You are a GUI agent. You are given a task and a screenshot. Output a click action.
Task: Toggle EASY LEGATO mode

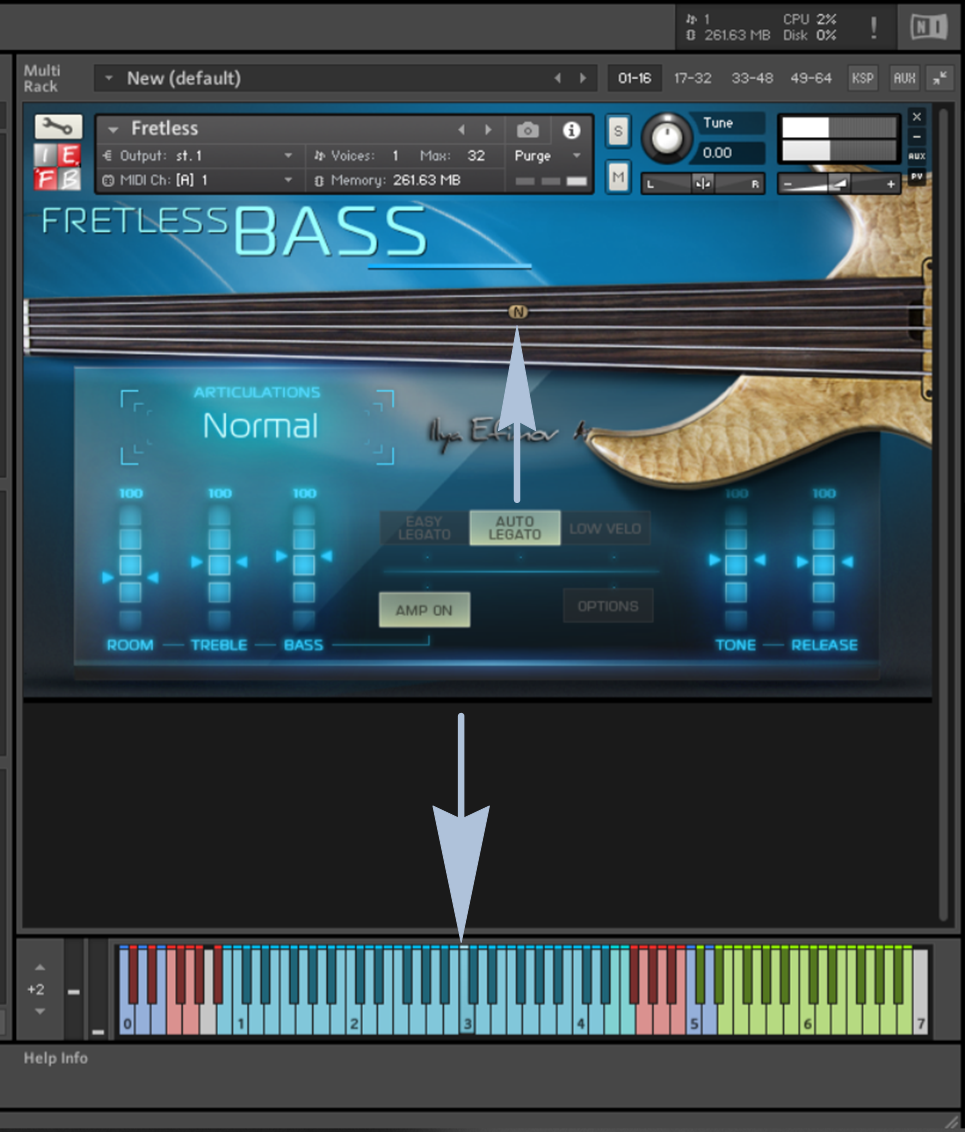pyautogui.click(x=424, y=528)
